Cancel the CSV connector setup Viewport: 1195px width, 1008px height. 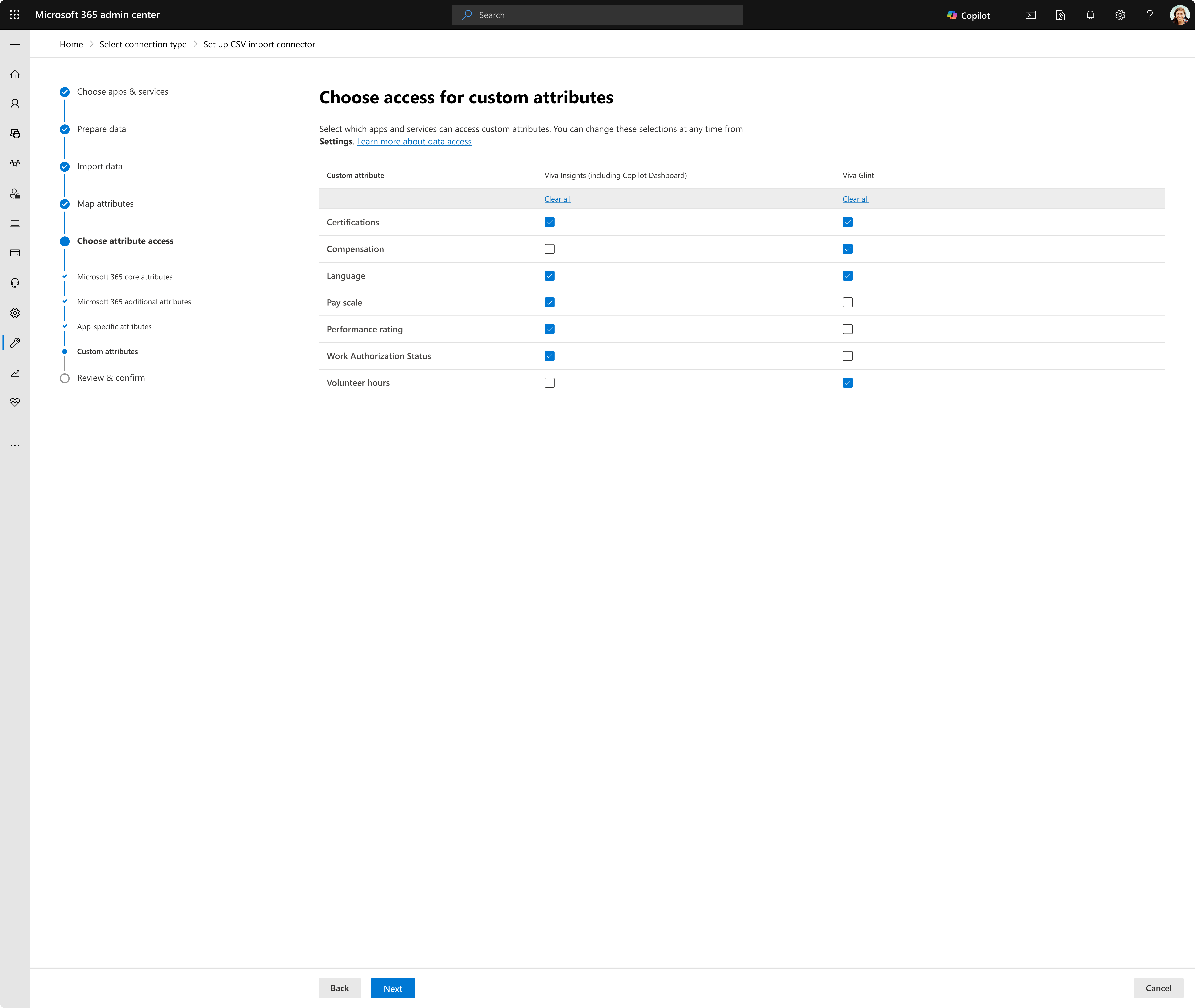click(x=1158, y=988)
